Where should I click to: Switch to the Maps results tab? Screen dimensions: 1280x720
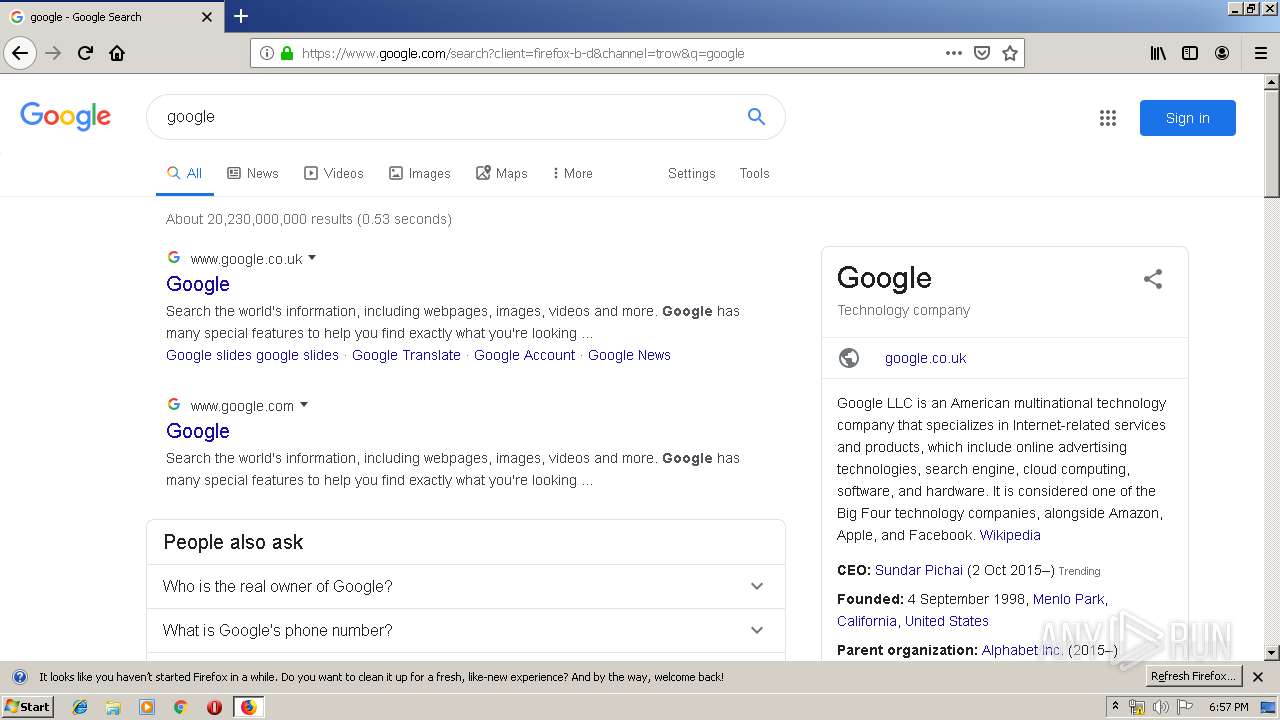(x=502, y=173)
